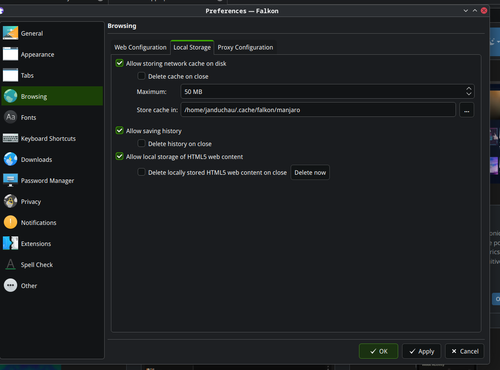Viewport: 500px width, 370px height.
Task: Enable Delete locally stored HTML5 content on close
Action: click(141, 172)
